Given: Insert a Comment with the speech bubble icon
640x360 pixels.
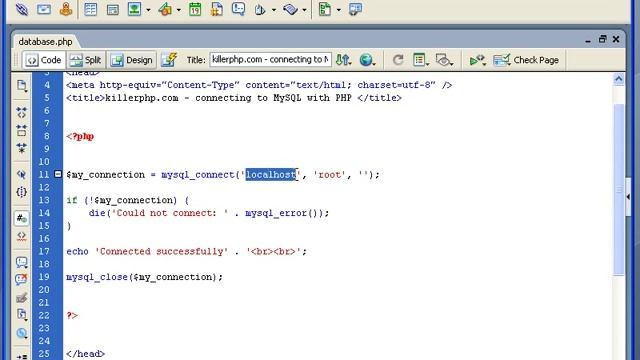Looking at the screenshot, I should click(x=238, y=9).
